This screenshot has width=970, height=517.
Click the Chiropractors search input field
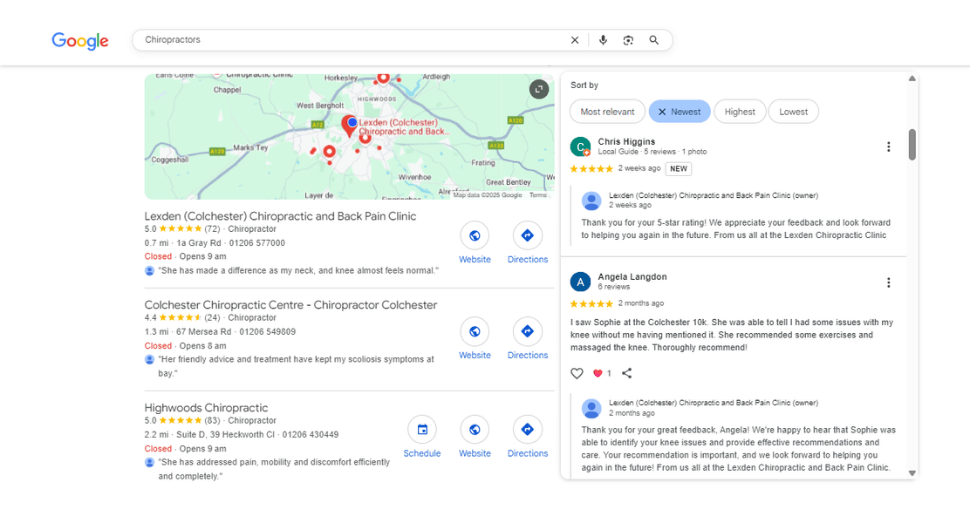(x=353, y=40)
